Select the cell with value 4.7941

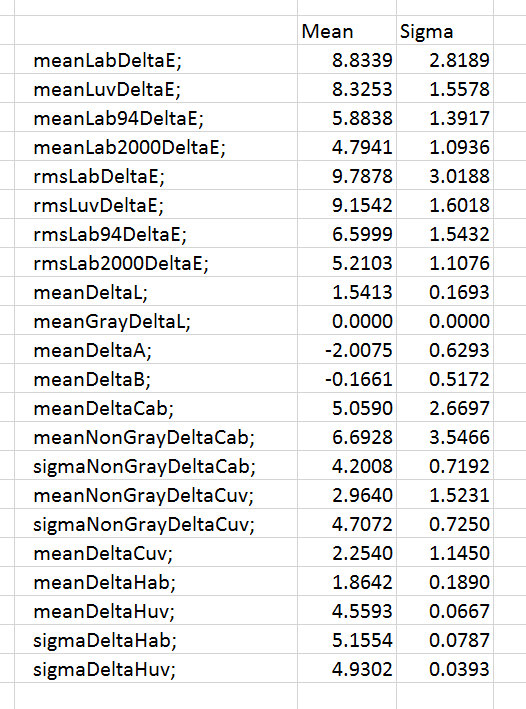(x=347, y=146)
